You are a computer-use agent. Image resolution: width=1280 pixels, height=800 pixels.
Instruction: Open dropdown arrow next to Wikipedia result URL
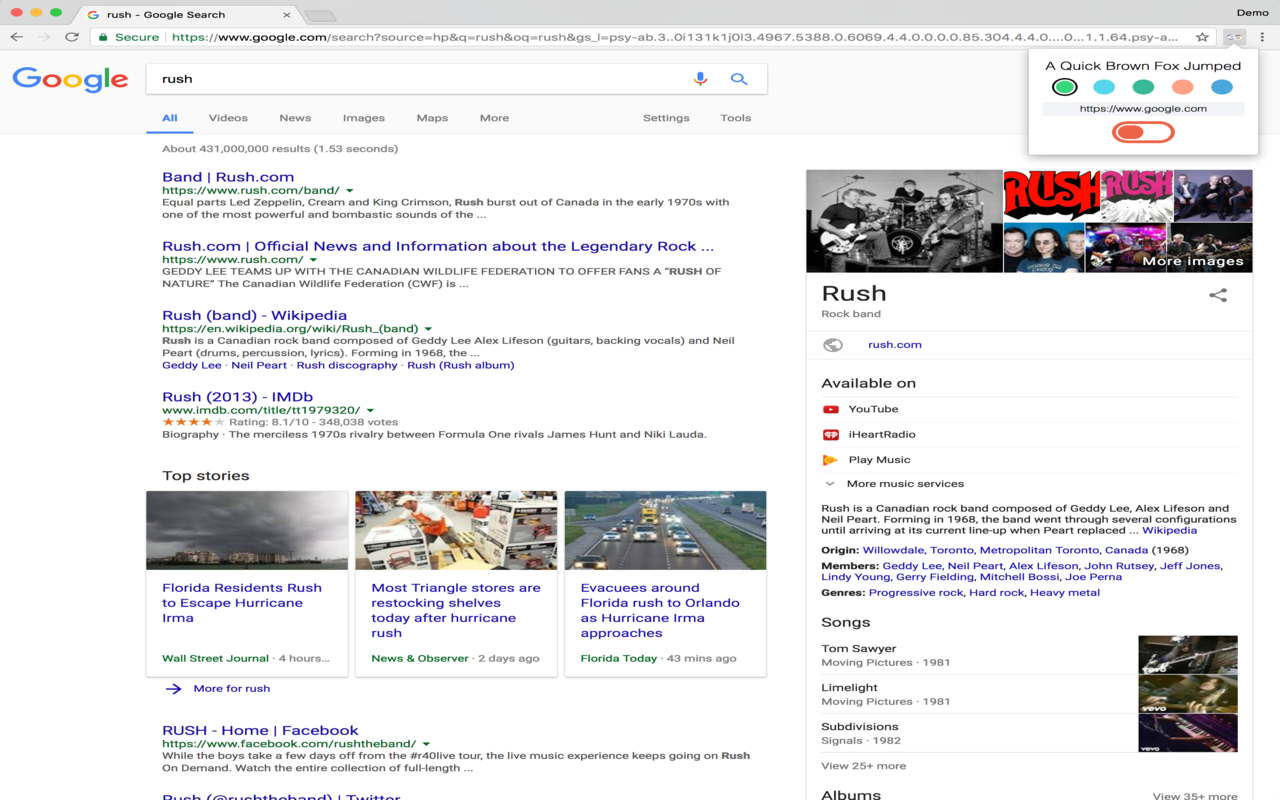tap(428, 329)
